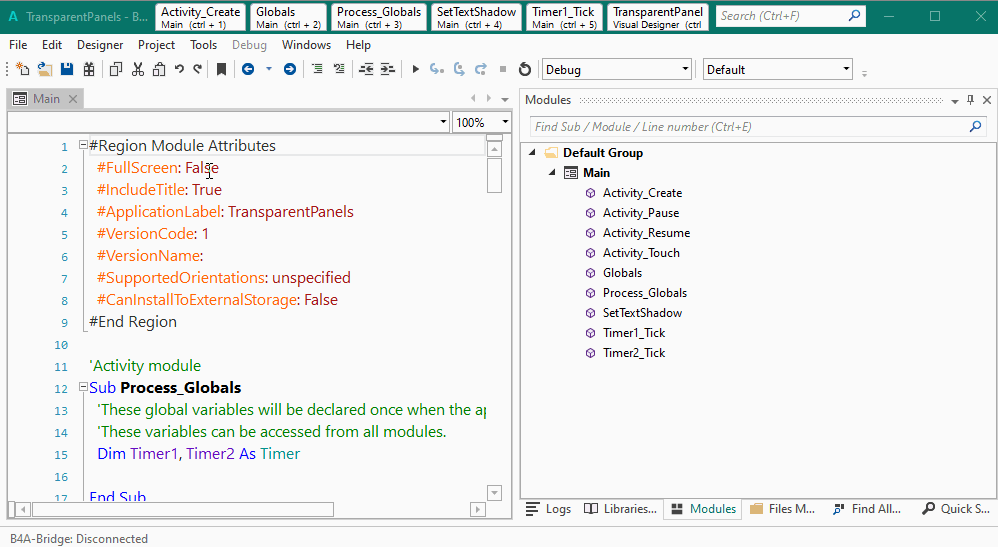Image resolution: width=998 pixels, height=547 pixels.
Task: Collapse the Default Group tree node
Action: [532, 153]
